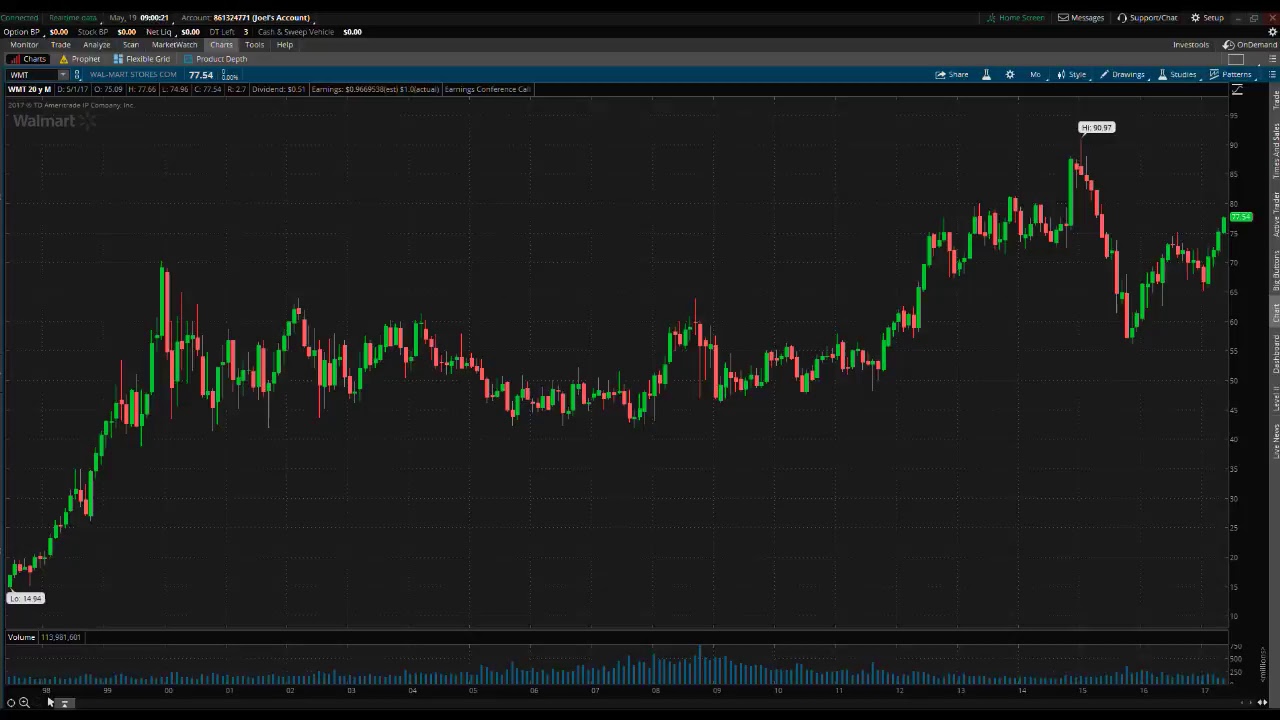Click the small circle icon bottom-left

pyautogui.click(x=11, y=703)
